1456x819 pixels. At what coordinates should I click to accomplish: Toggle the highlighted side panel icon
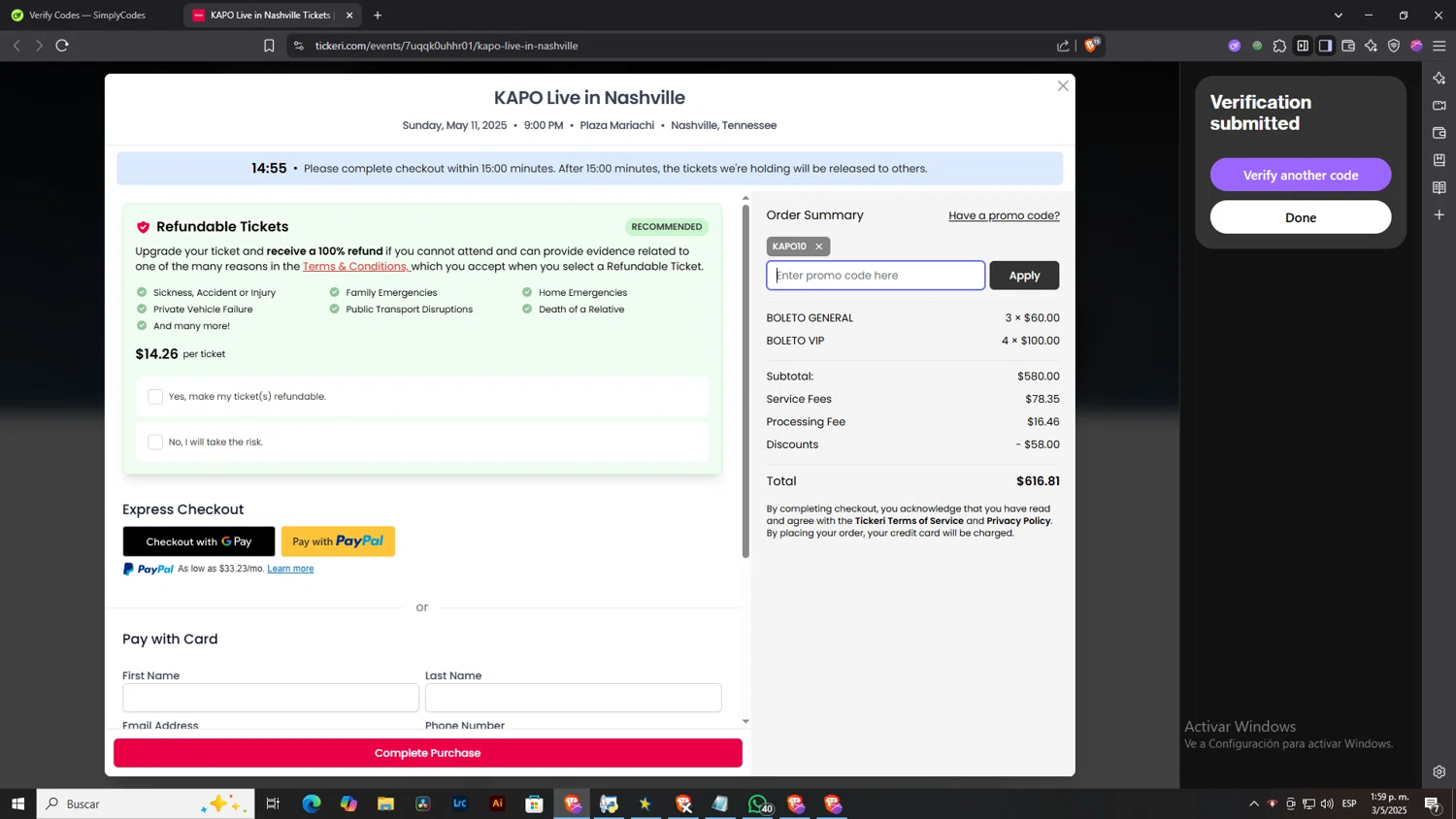(x=1325, y=46)
